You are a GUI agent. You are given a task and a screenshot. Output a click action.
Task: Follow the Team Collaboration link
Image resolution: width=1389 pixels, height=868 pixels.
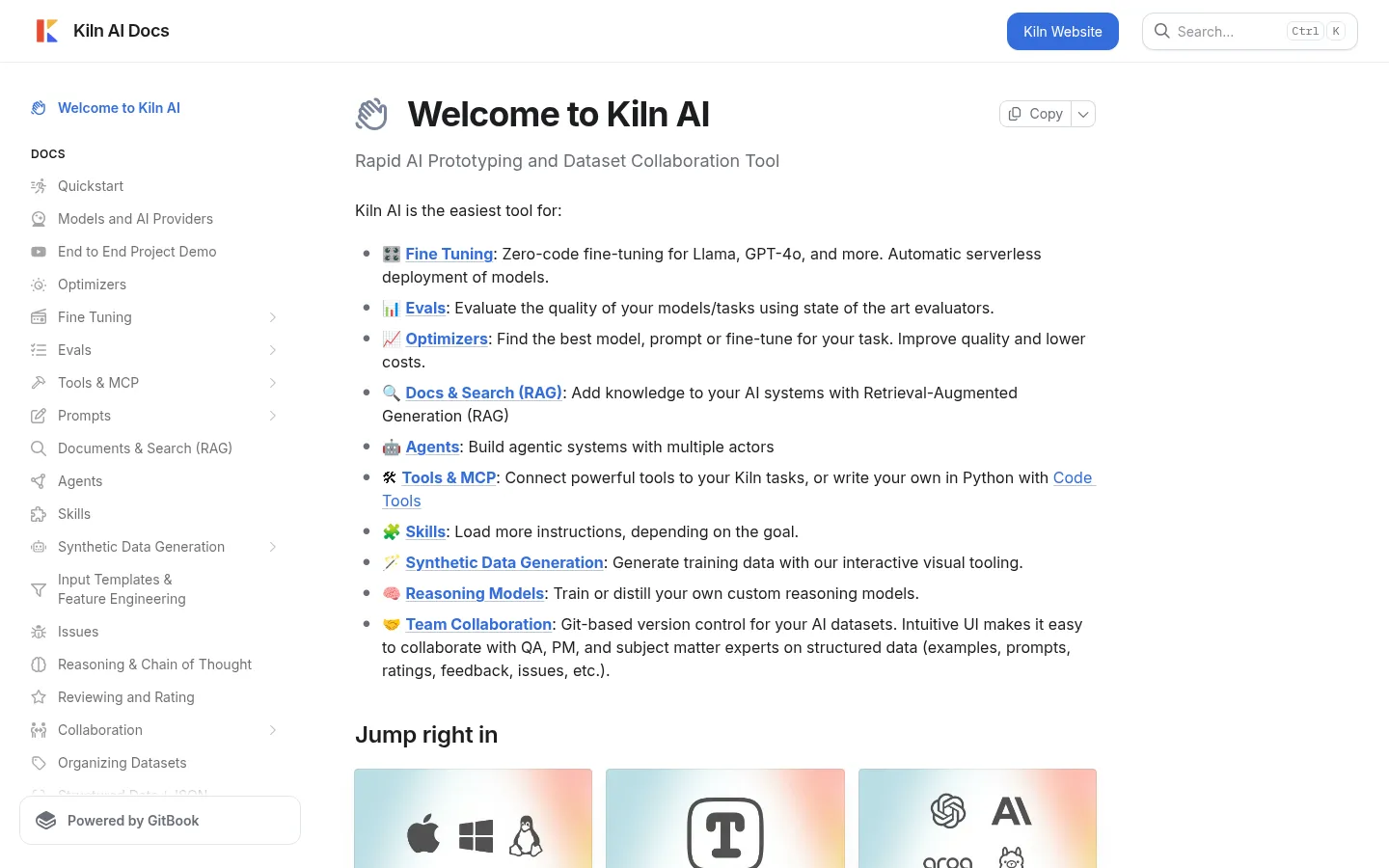[x=478, y=624]
